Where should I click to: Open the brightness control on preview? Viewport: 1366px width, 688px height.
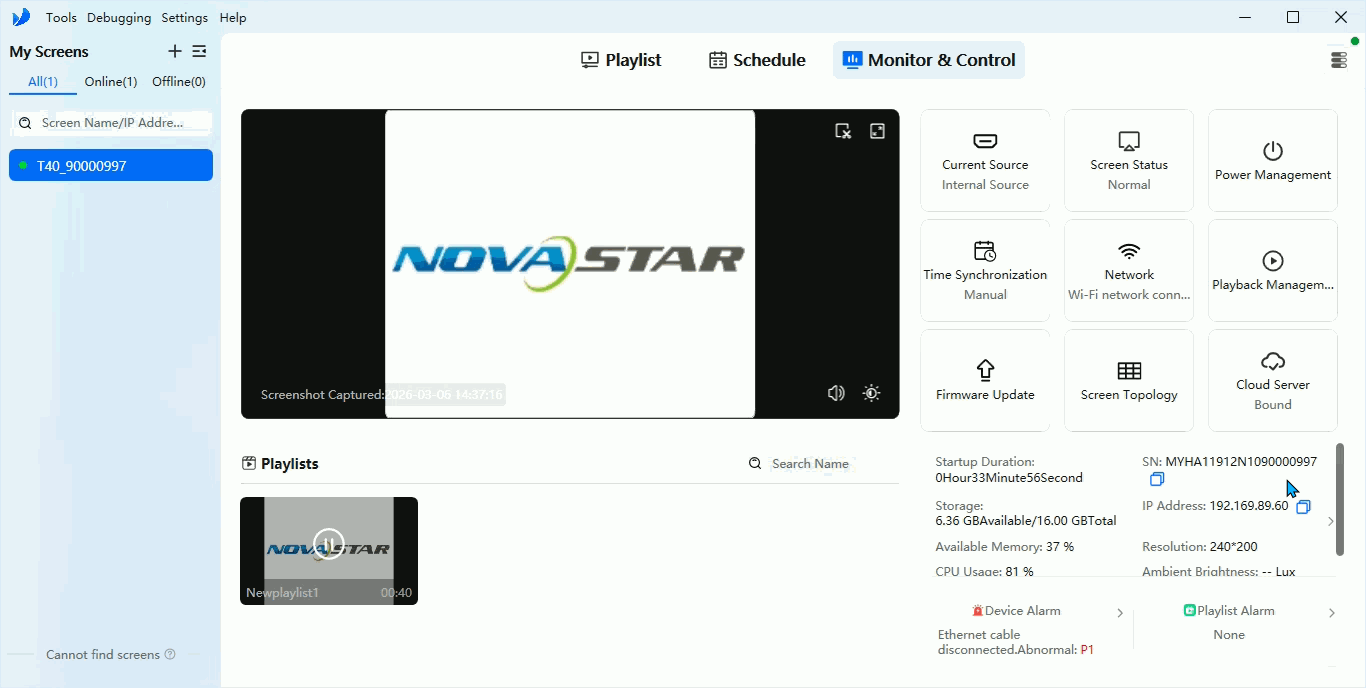click(872, 393)
